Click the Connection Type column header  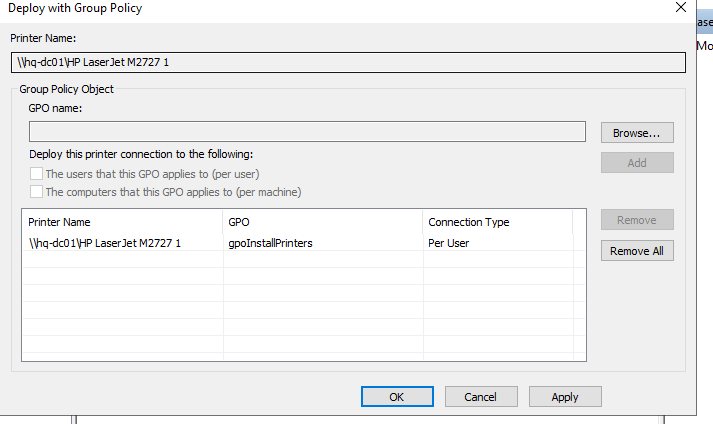497,222
